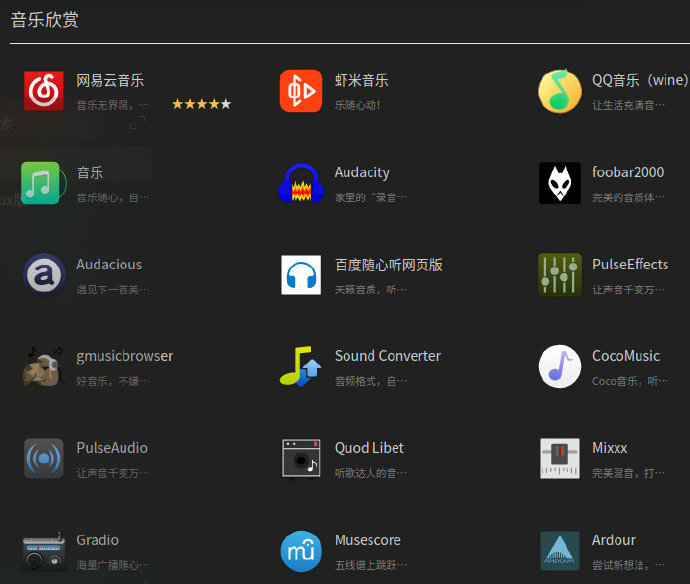Click the 乐随心动! description under 虾米音乐
Viewport: 690px width, 584px height.
[357, 105]
